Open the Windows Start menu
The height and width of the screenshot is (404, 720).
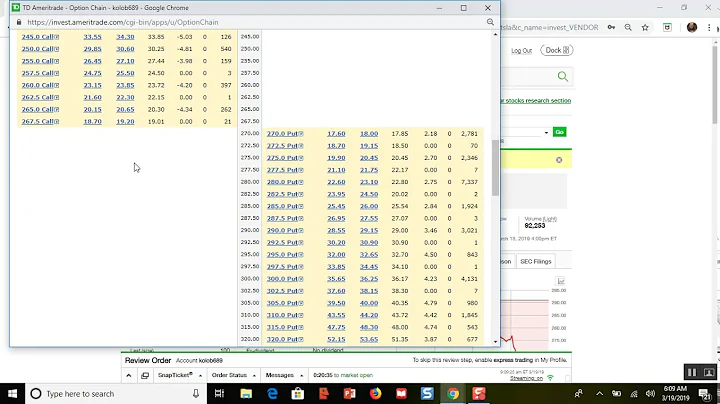[x=12, y=393]
